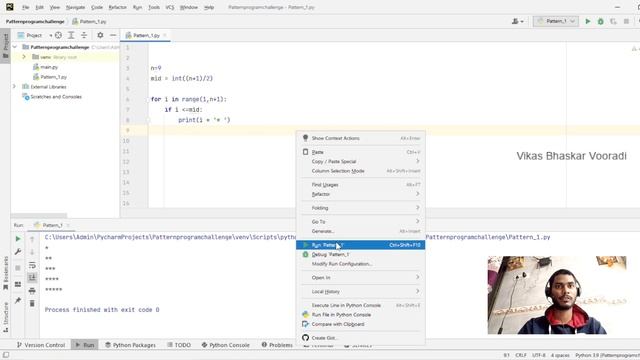Click print icon in Run panel
Viewport: 640px width, 360px height.
tap(32, 291)
